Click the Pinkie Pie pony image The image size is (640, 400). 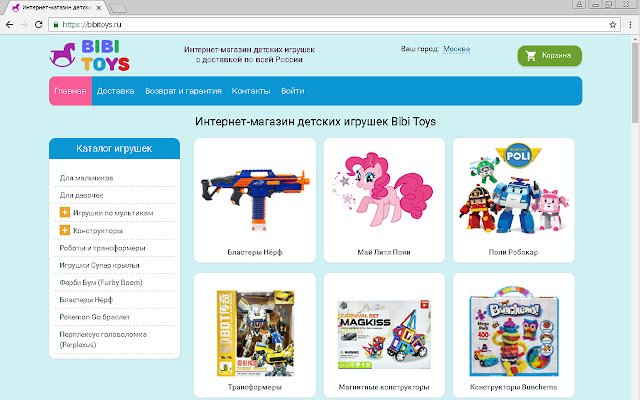pyautogui.click(x=384, y=189)
